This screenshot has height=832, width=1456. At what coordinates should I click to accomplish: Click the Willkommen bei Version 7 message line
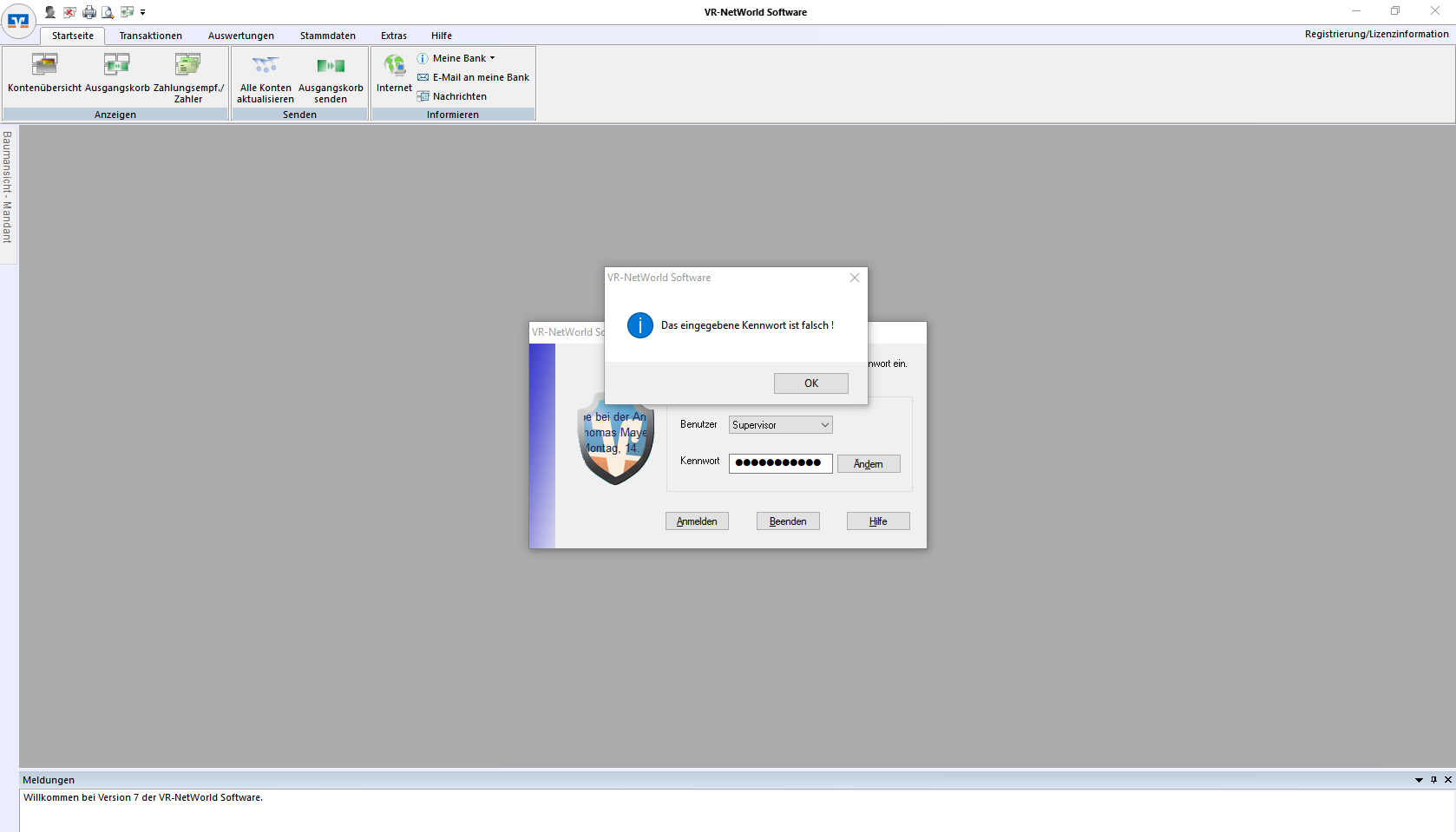click(x=143, y=797)
